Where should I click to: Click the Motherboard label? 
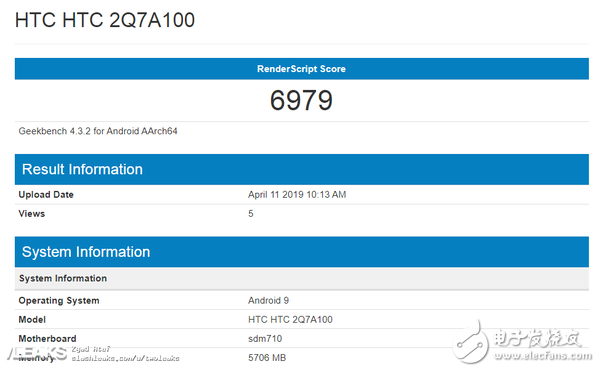point(47,339)
